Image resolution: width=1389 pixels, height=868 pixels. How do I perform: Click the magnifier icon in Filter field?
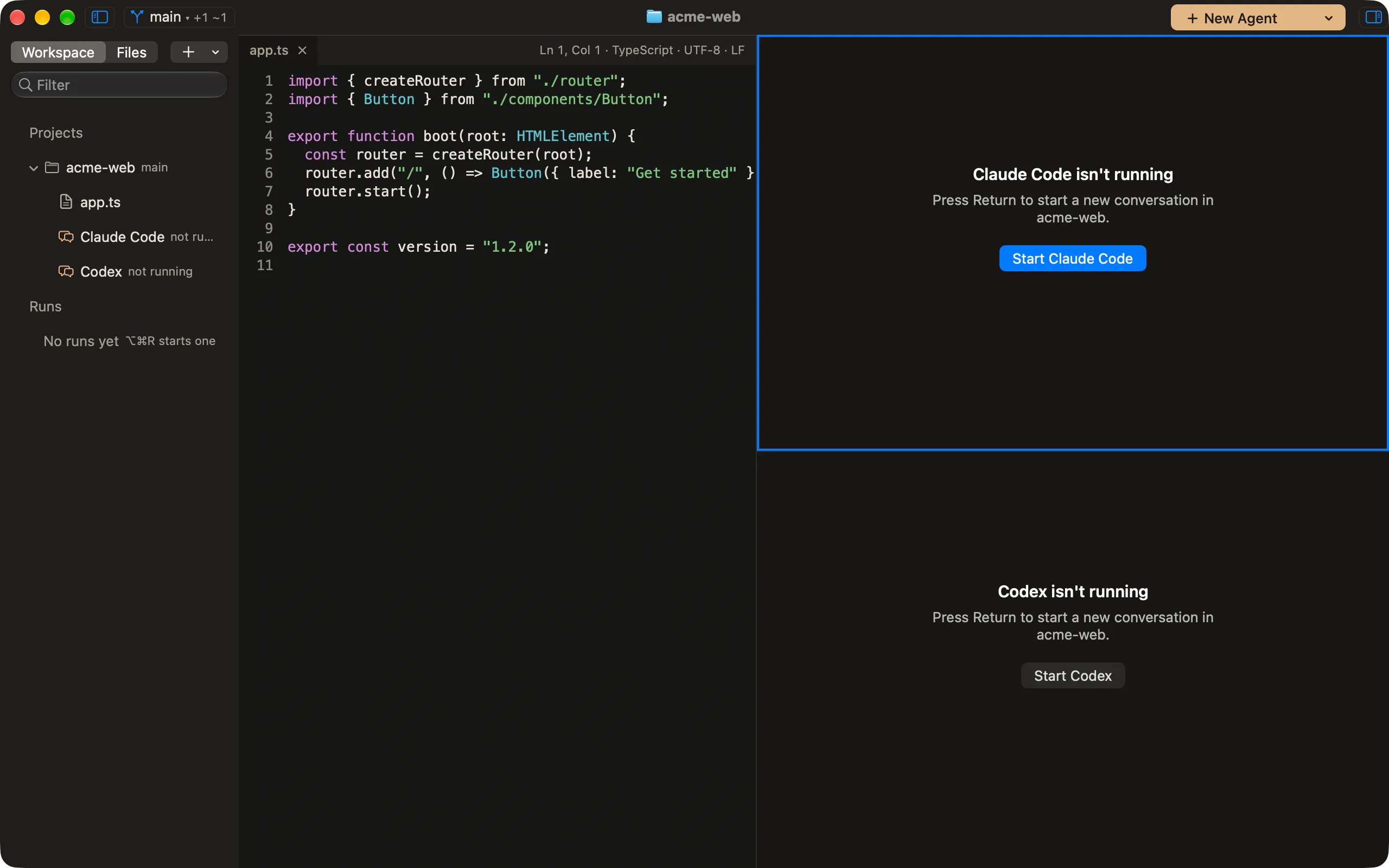click(x=26, y=85)
